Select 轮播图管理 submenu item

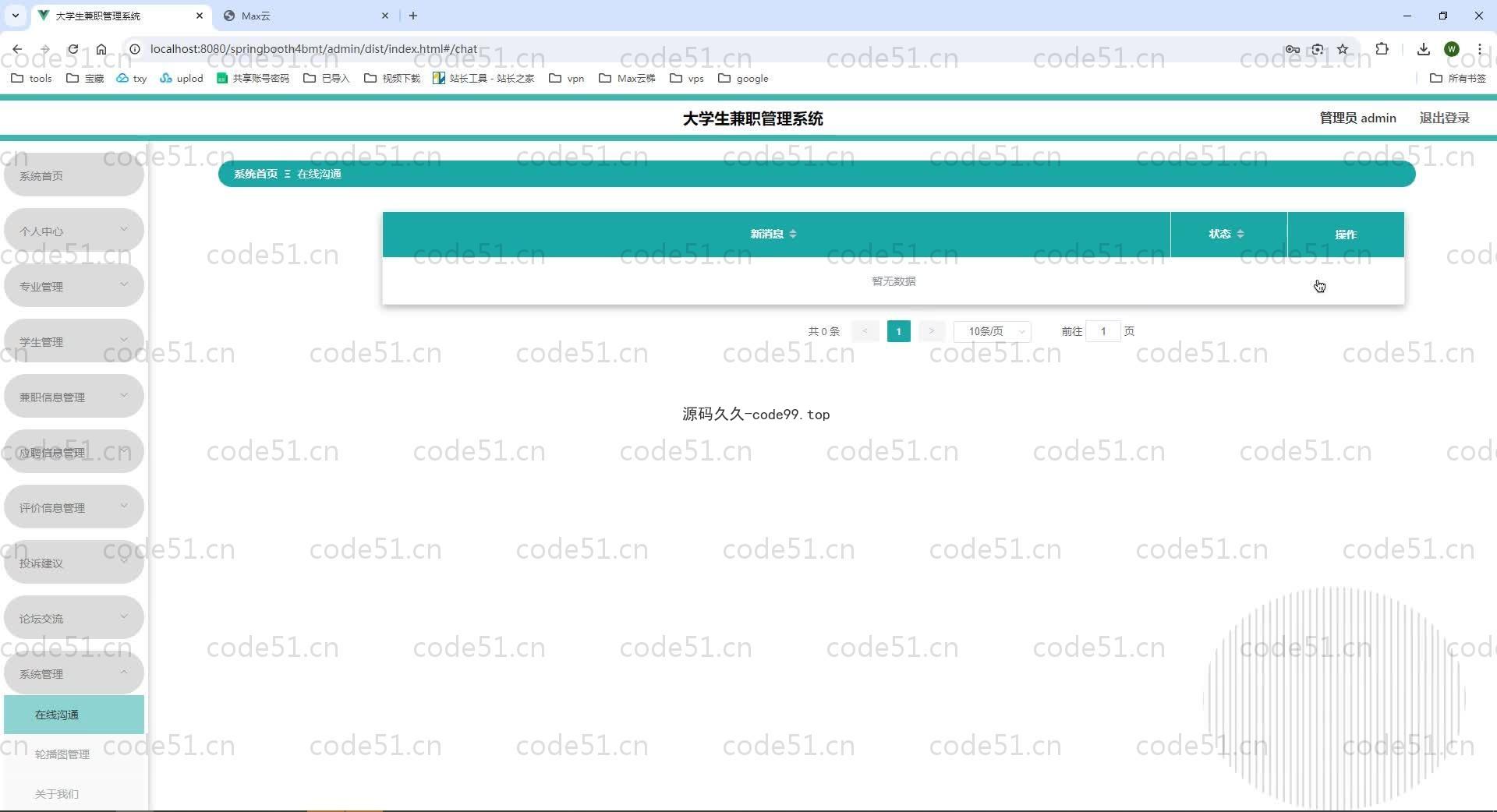click(74, 754)
